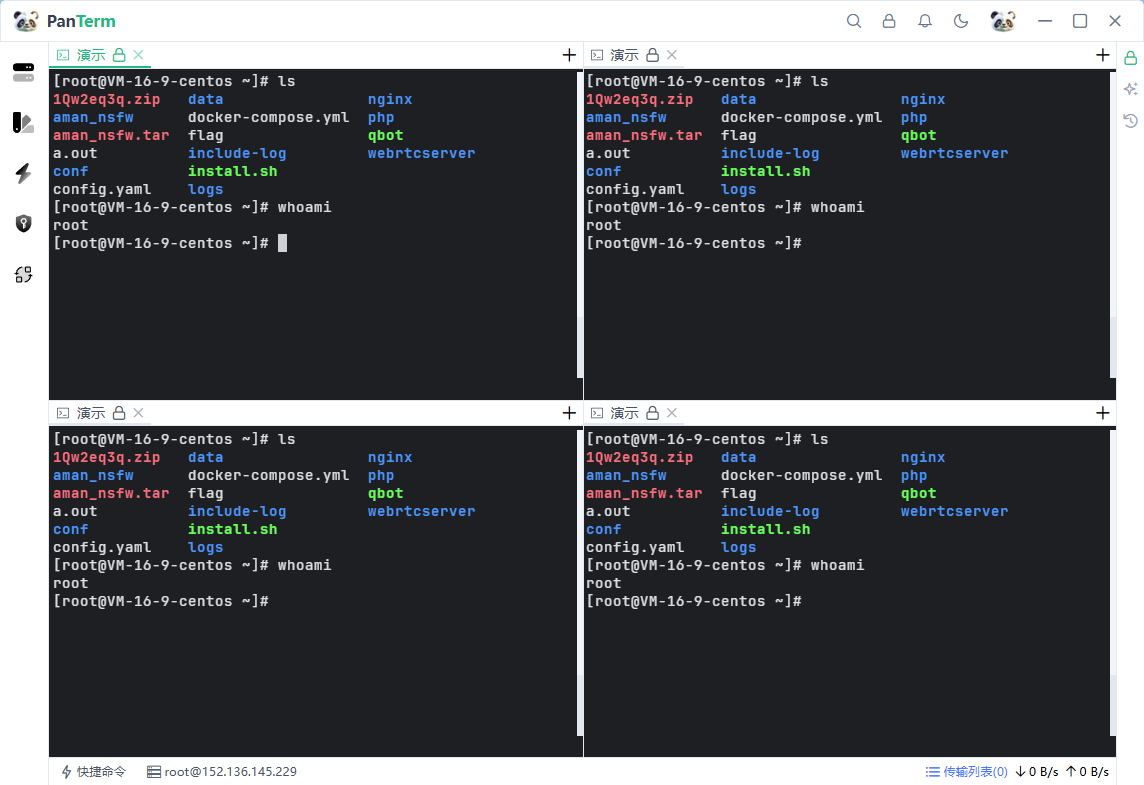
Task: Open notifications bell in title bar
Action: pos(925,21)
